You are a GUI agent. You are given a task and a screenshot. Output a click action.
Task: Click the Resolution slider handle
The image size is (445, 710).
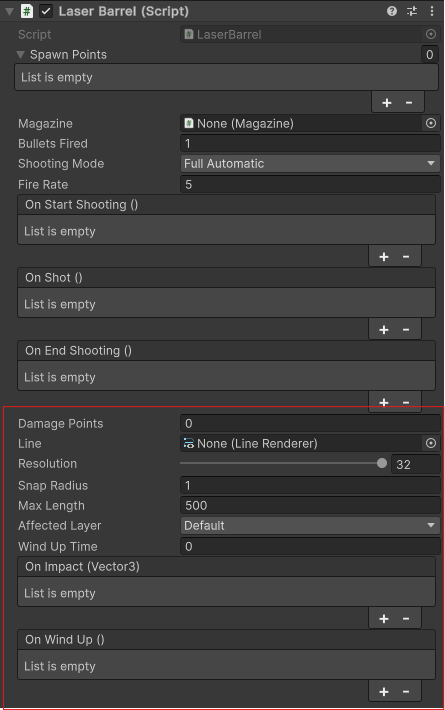(x=382, y=463)
